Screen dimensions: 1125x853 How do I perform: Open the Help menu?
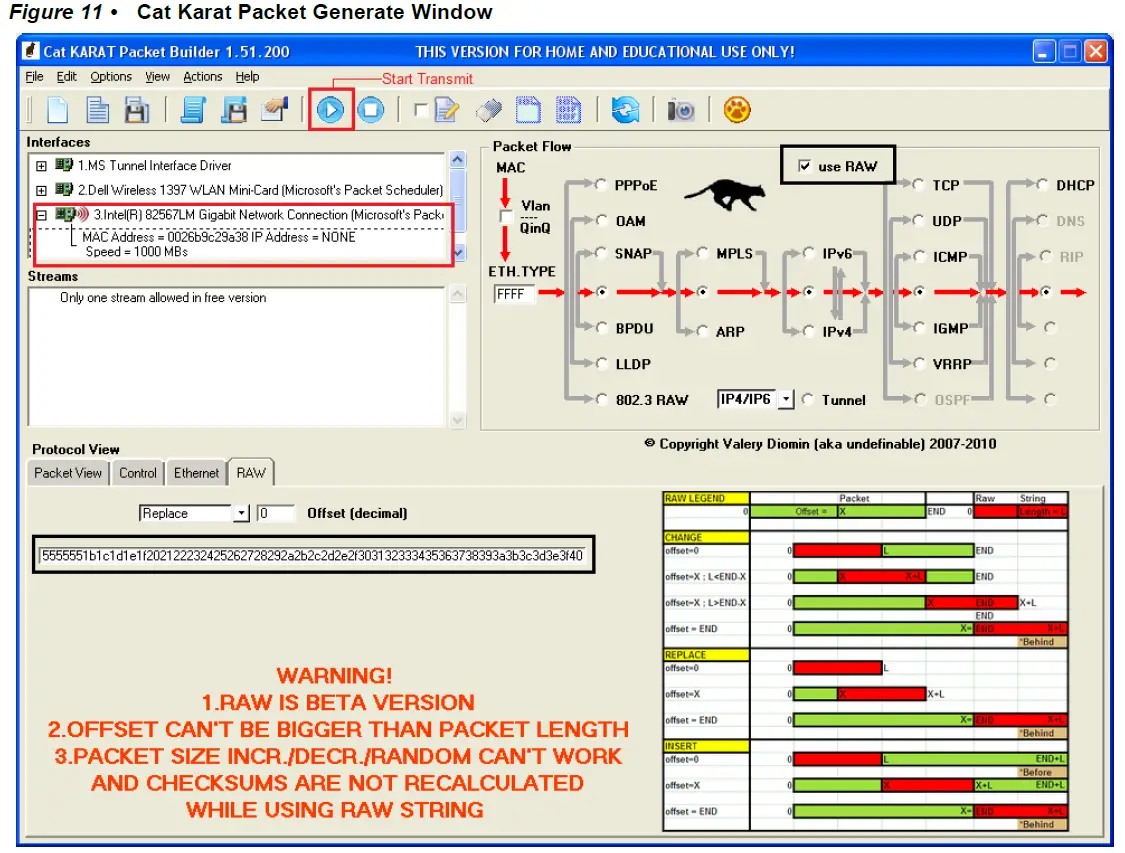click(247, 77)
